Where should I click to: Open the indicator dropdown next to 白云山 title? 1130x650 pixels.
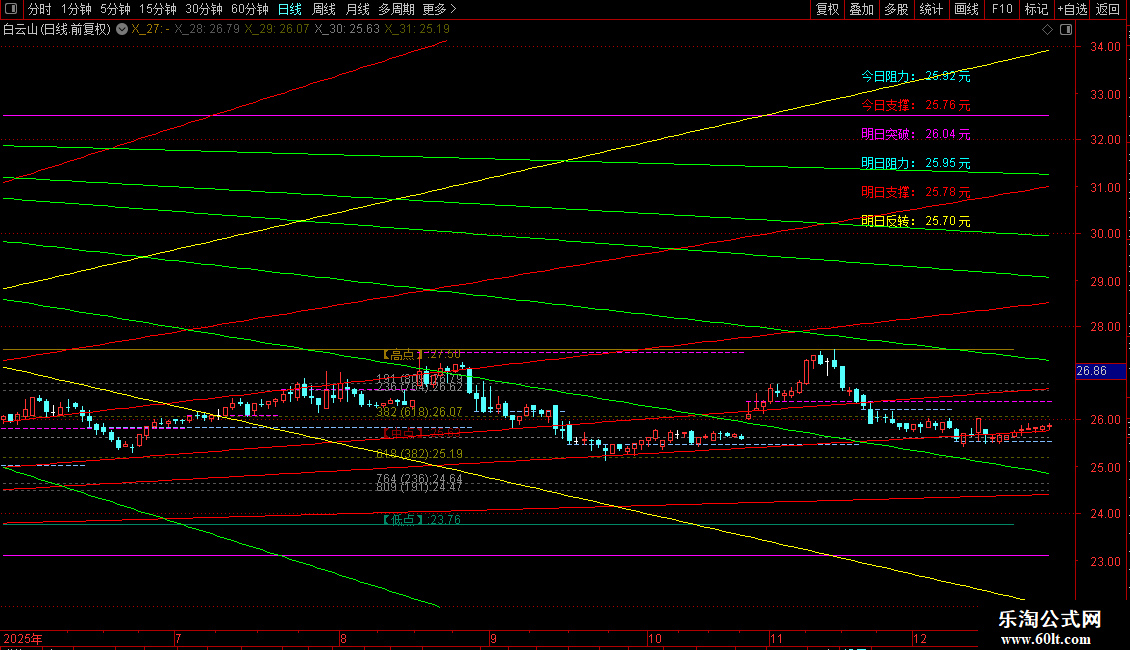(x=122, y=29)
